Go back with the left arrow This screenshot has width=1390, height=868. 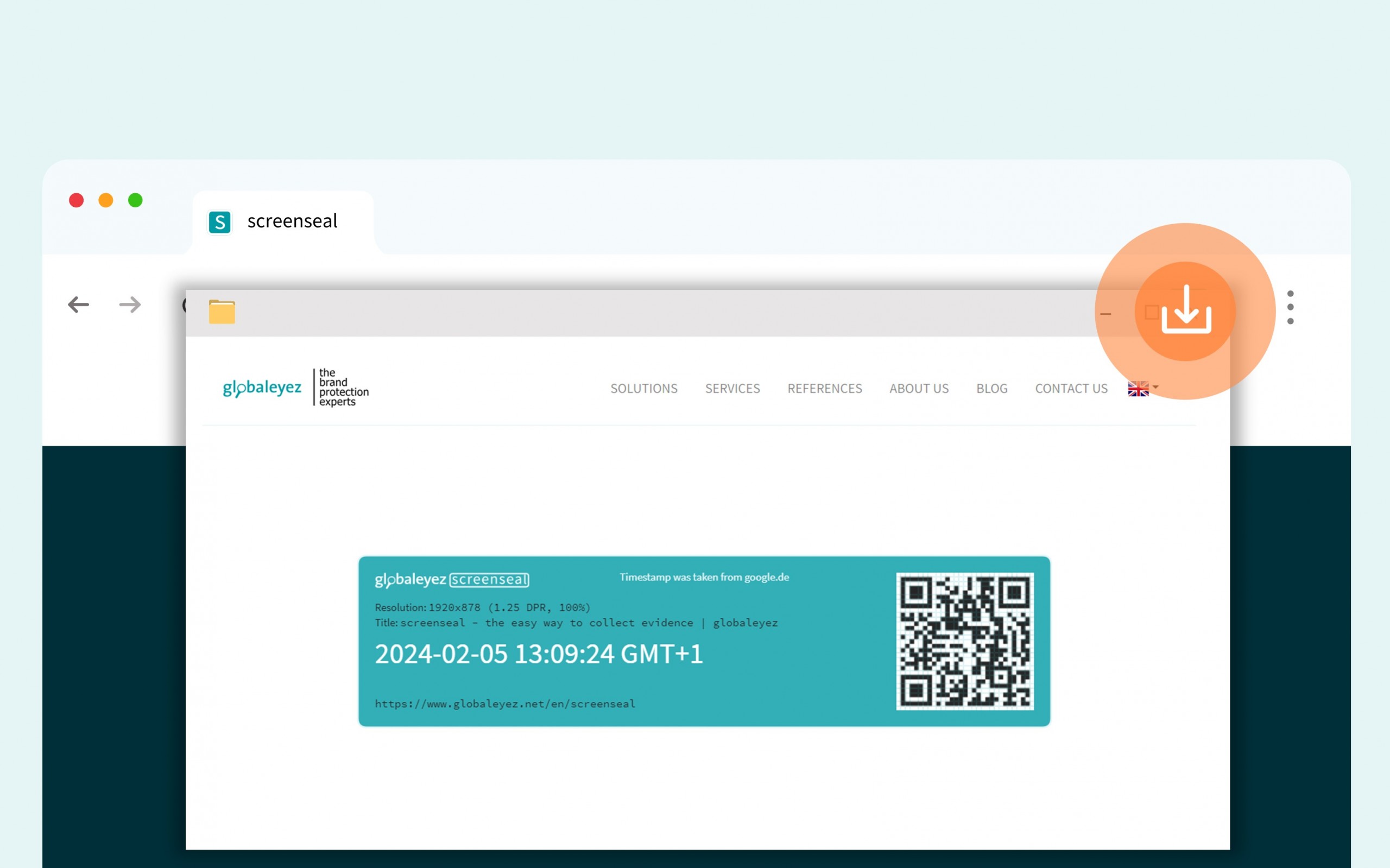[x=79, y=304]
